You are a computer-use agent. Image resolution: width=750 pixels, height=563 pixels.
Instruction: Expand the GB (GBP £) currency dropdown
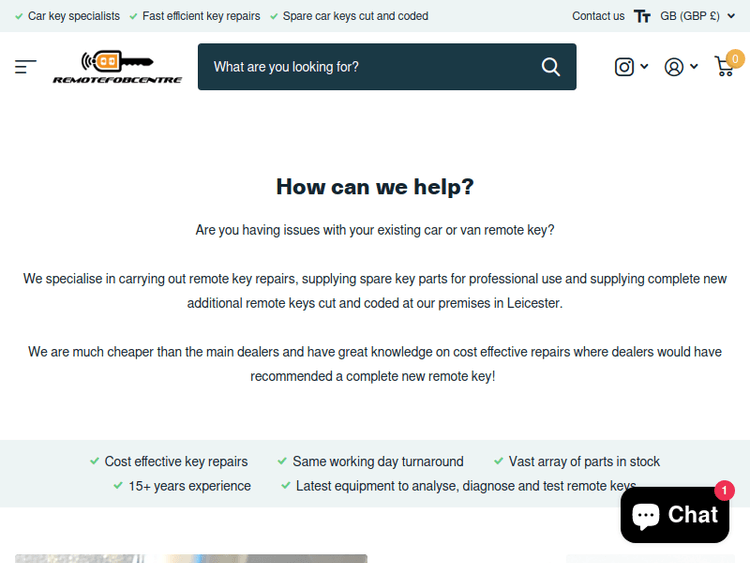point(697,16)
